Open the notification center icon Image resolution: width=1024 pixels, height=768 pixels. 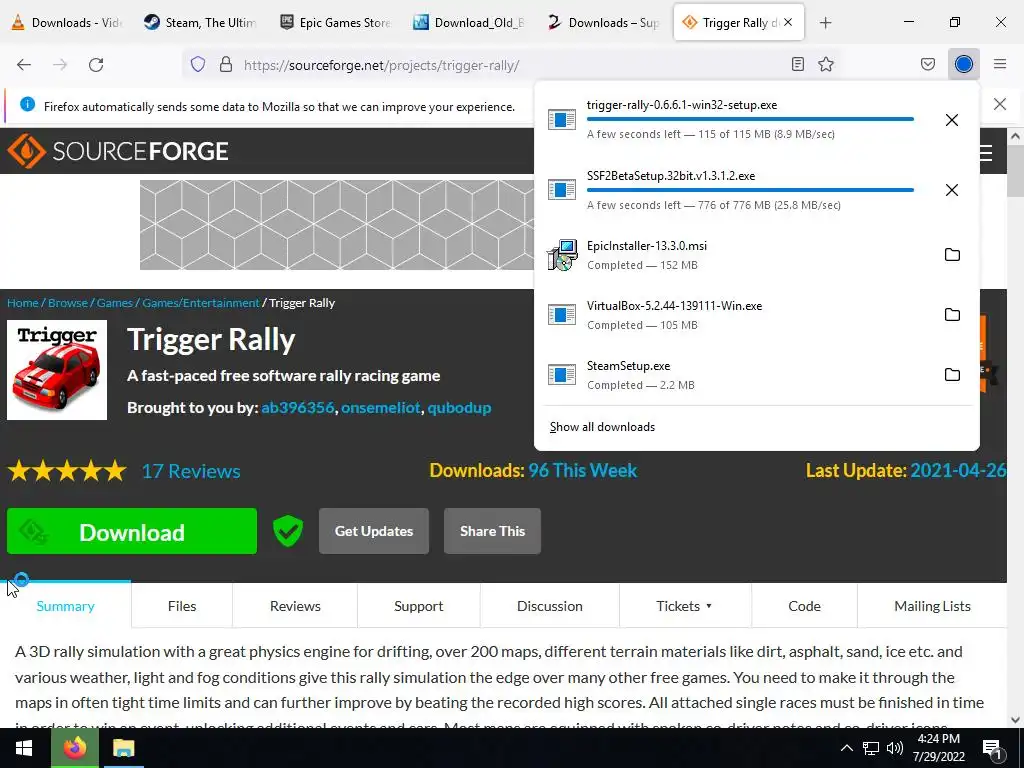click(x=993, y=748)
